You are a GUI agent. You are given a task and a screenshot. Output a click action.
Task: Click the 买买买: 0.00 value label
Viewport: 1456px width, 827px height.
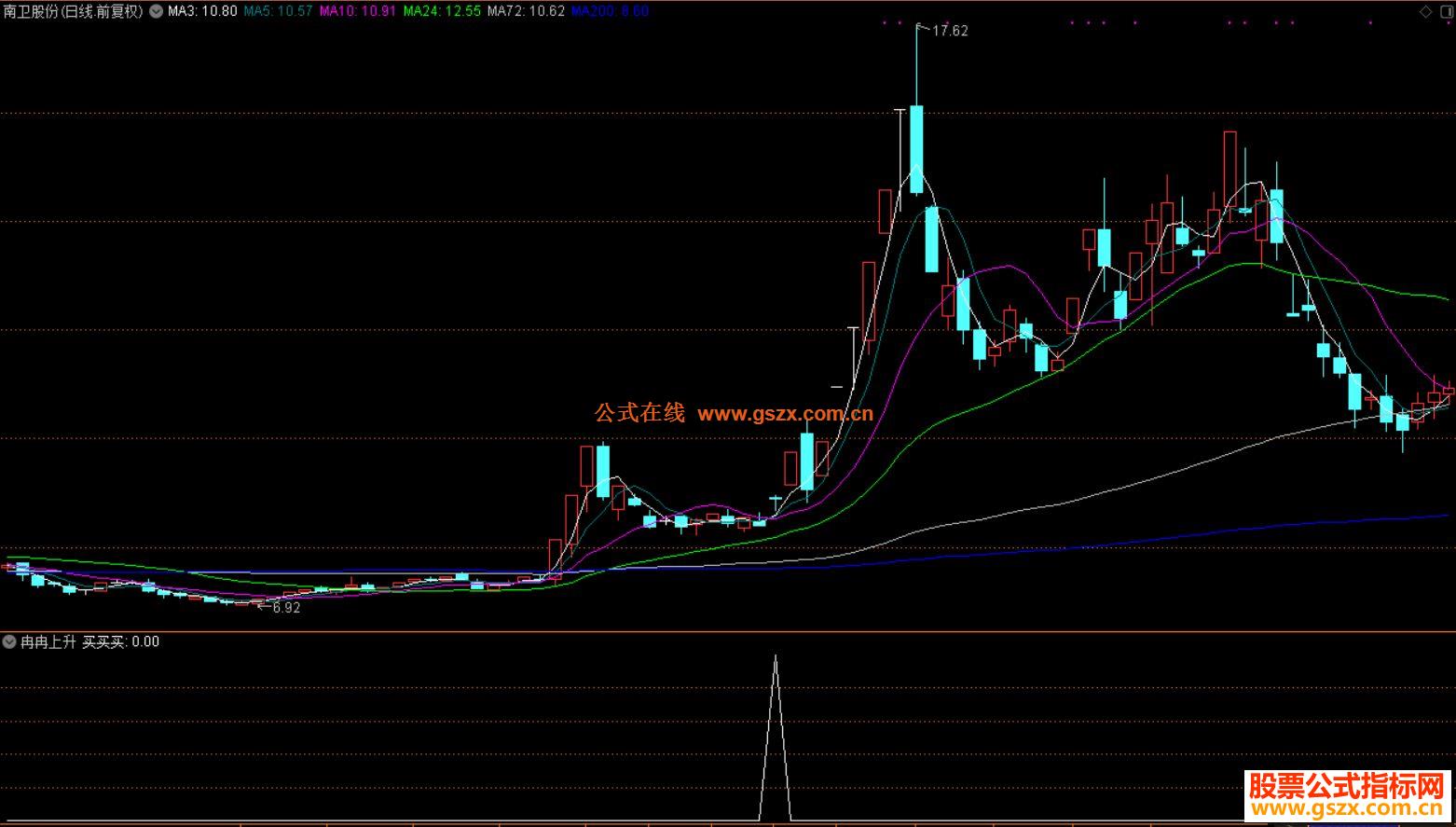click(x=120, y=641)
